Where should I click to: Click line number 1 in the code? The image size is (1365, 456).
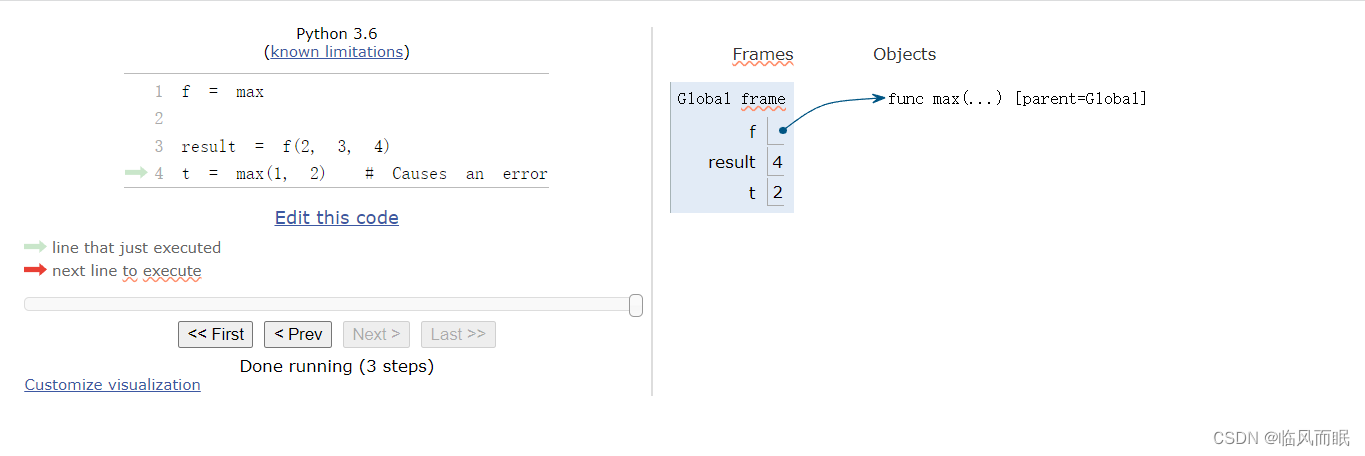pyautogui.click(x=158, y=92)
